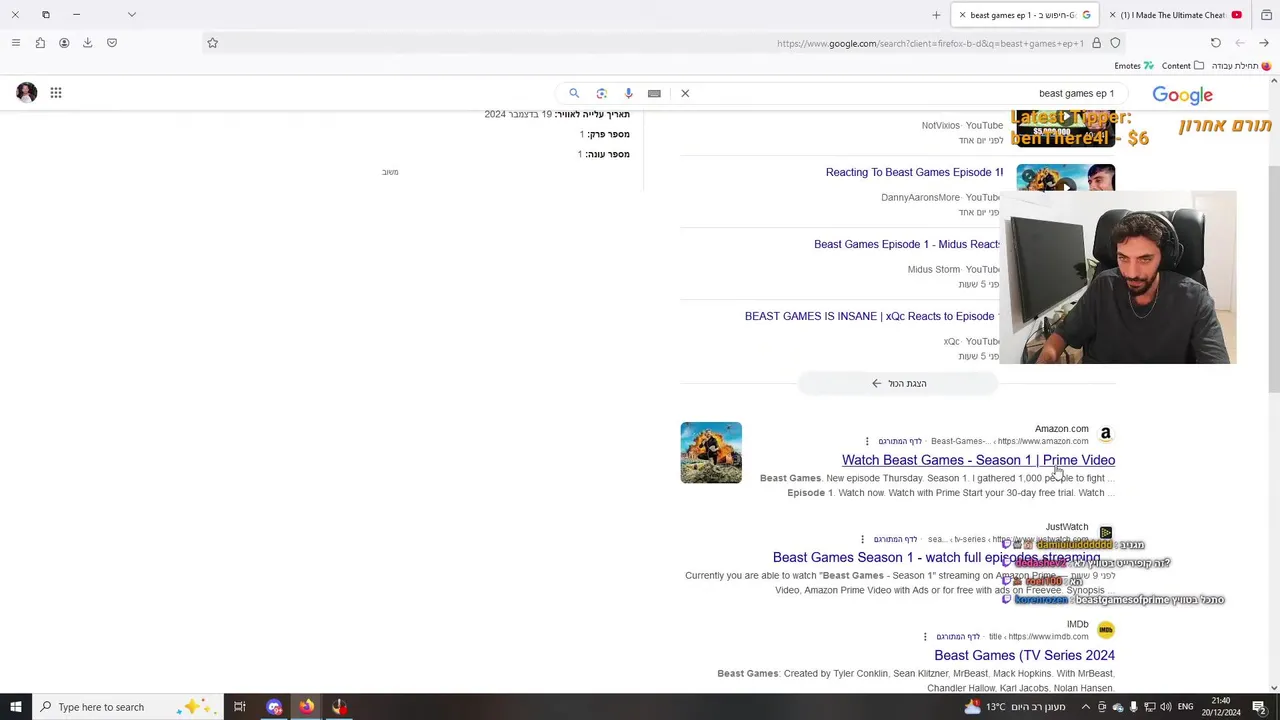
Task: Open the Google apps grid icon
Action: point(56,93)
